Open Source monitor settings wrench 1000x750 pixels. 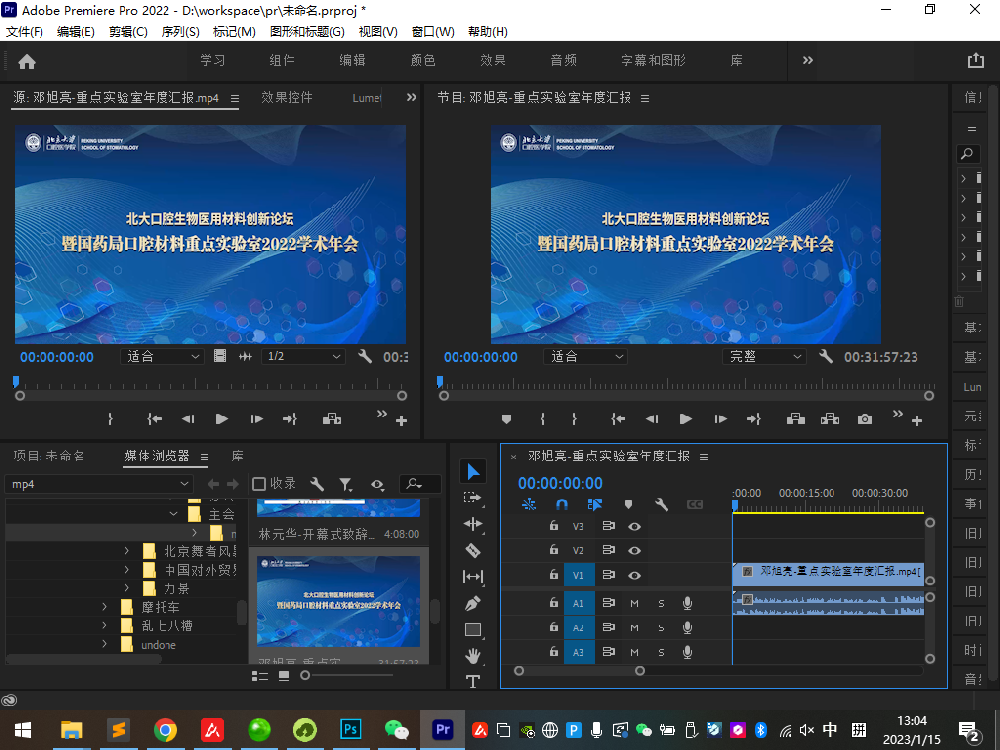365,356
